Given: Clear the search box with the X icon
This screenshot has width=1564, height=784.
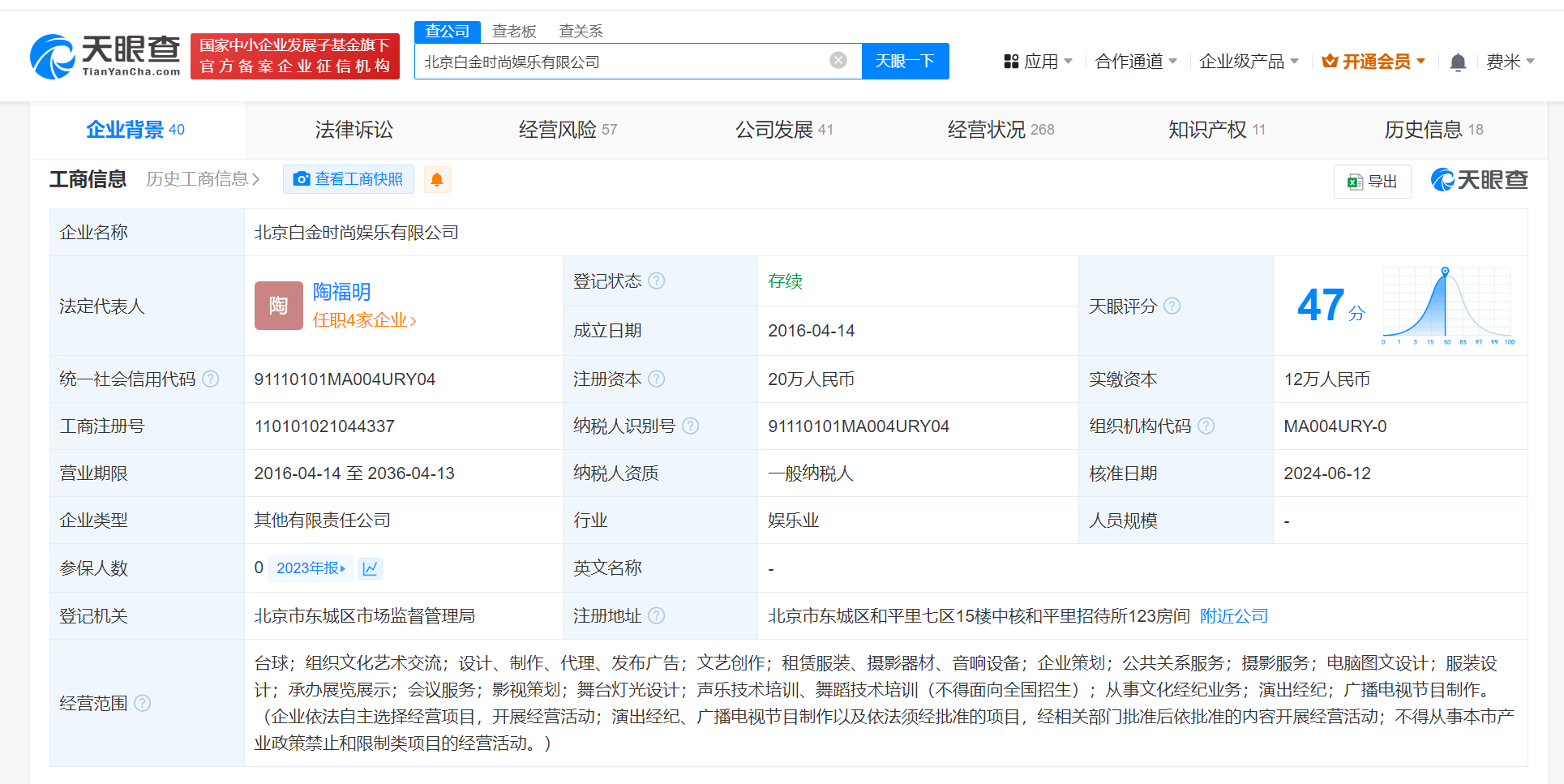Looking at the screenshot, I should (x=838, y=61).
